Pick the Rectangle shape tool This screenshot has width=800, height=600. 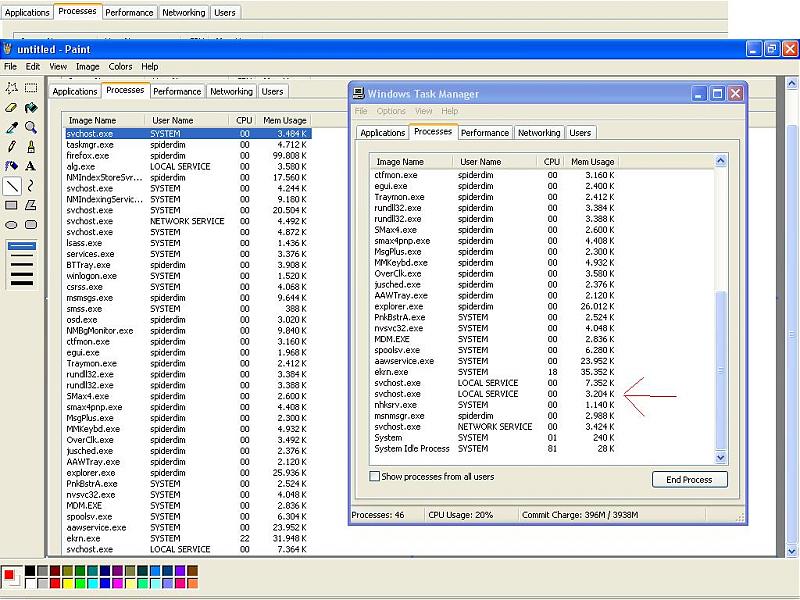[x=11, y=206]
